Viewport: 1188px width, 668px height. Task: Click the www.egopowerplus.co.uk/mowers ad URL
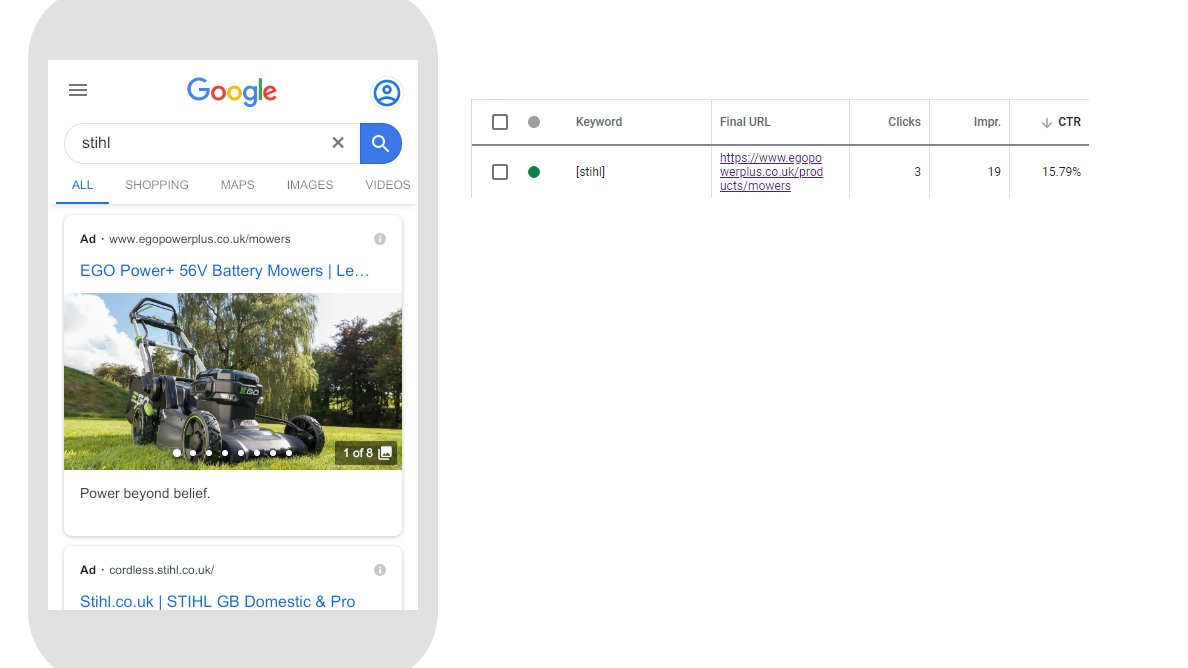[200, 239]
